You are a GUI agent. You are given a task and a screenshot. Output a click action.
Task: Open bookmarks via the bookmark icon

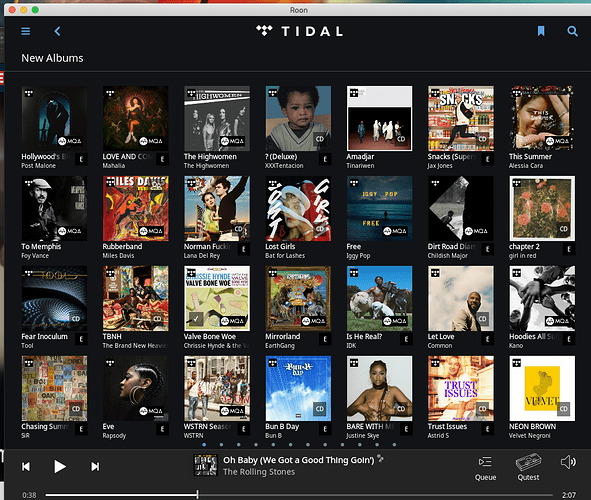541,31
